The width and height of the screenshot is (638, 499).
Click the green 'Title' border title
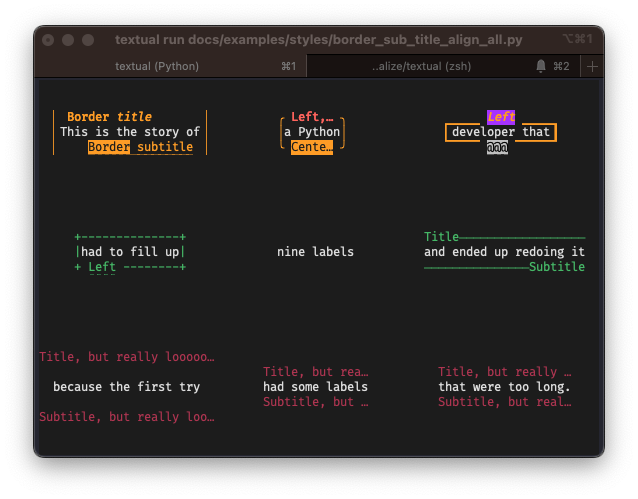pos(441,237)
